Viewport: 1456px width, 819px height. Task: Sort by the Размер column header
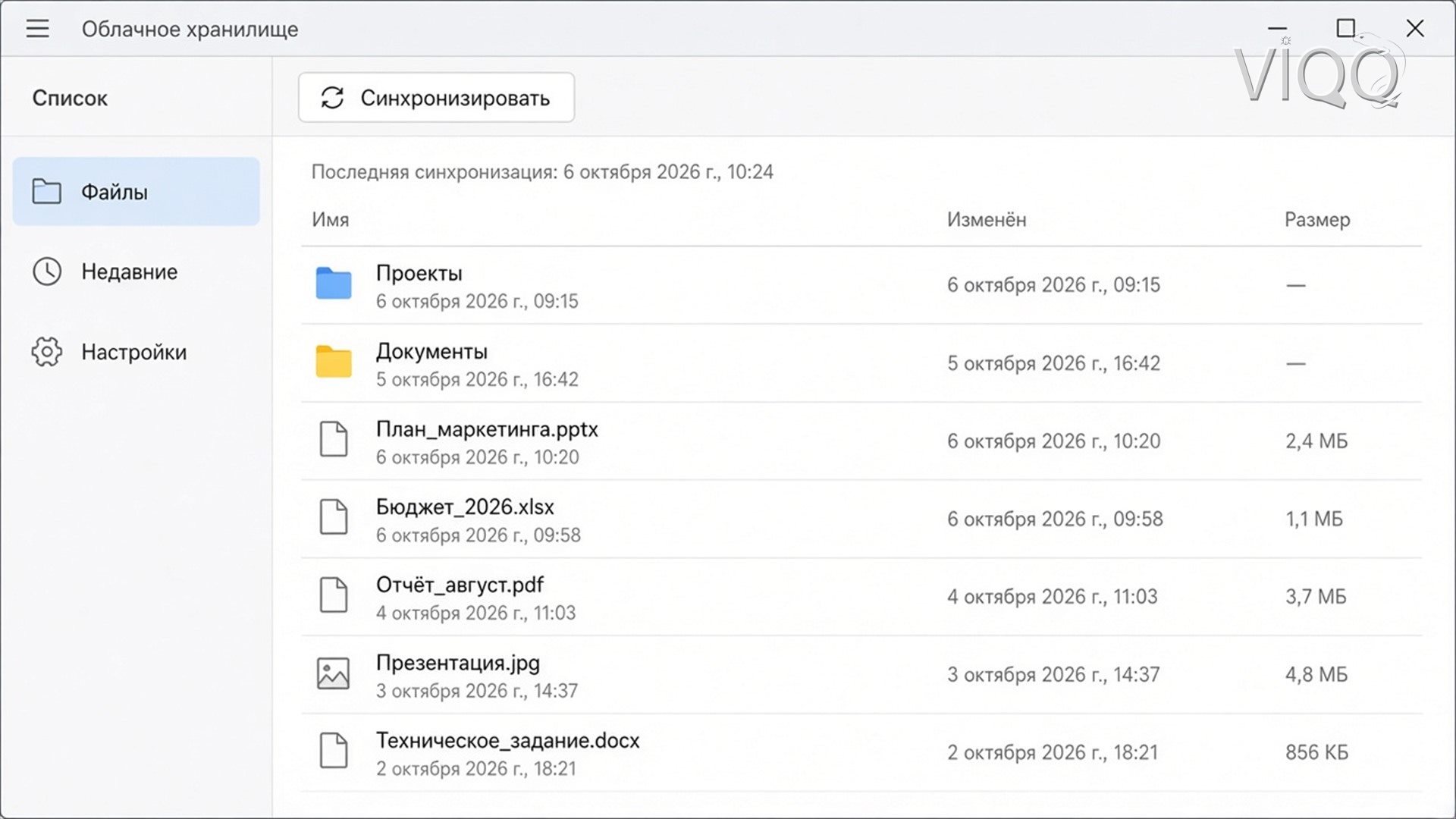[1317, 220]
